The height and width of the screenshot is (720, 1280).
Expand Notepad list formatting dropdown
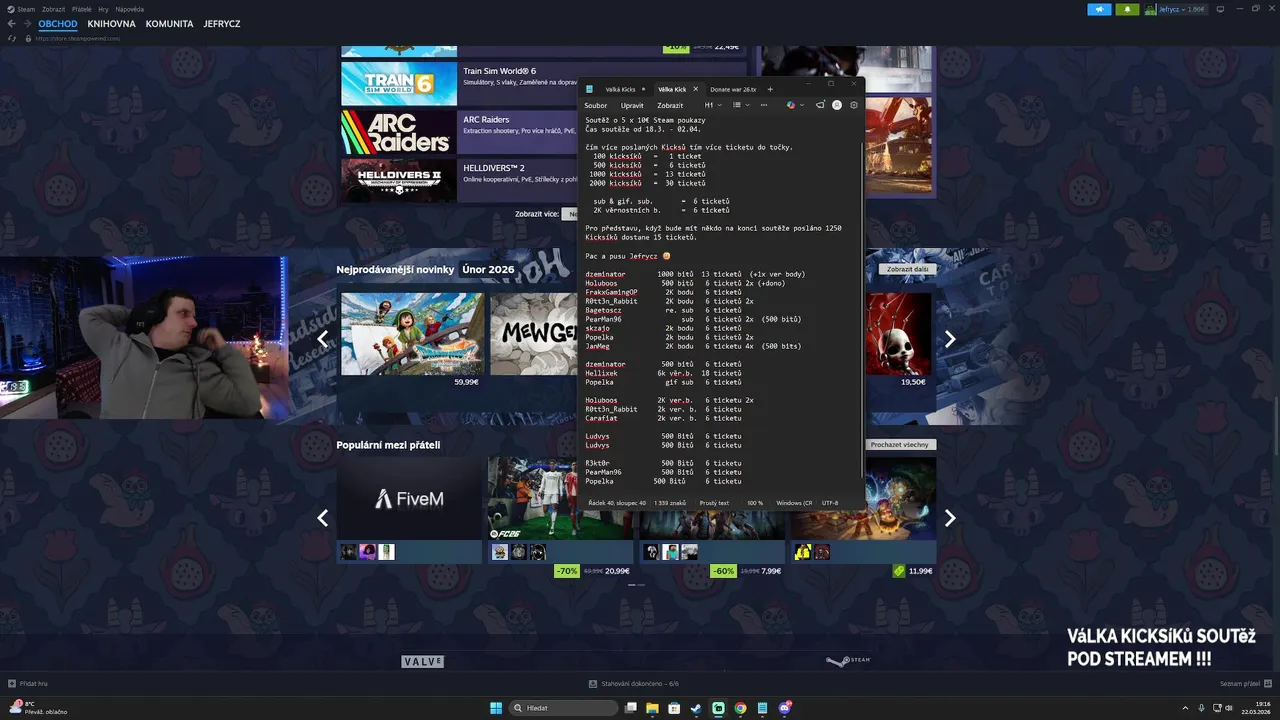tap(741, 105)
